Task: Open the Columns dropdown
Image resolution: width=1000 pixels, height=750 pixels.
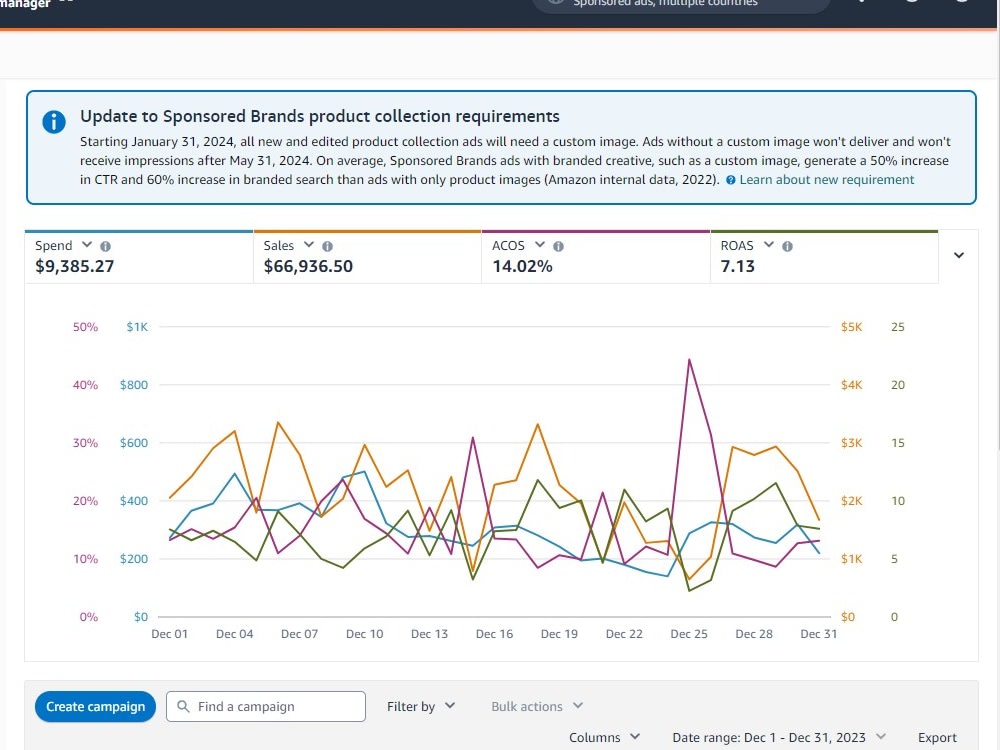Action: point(604,737)
